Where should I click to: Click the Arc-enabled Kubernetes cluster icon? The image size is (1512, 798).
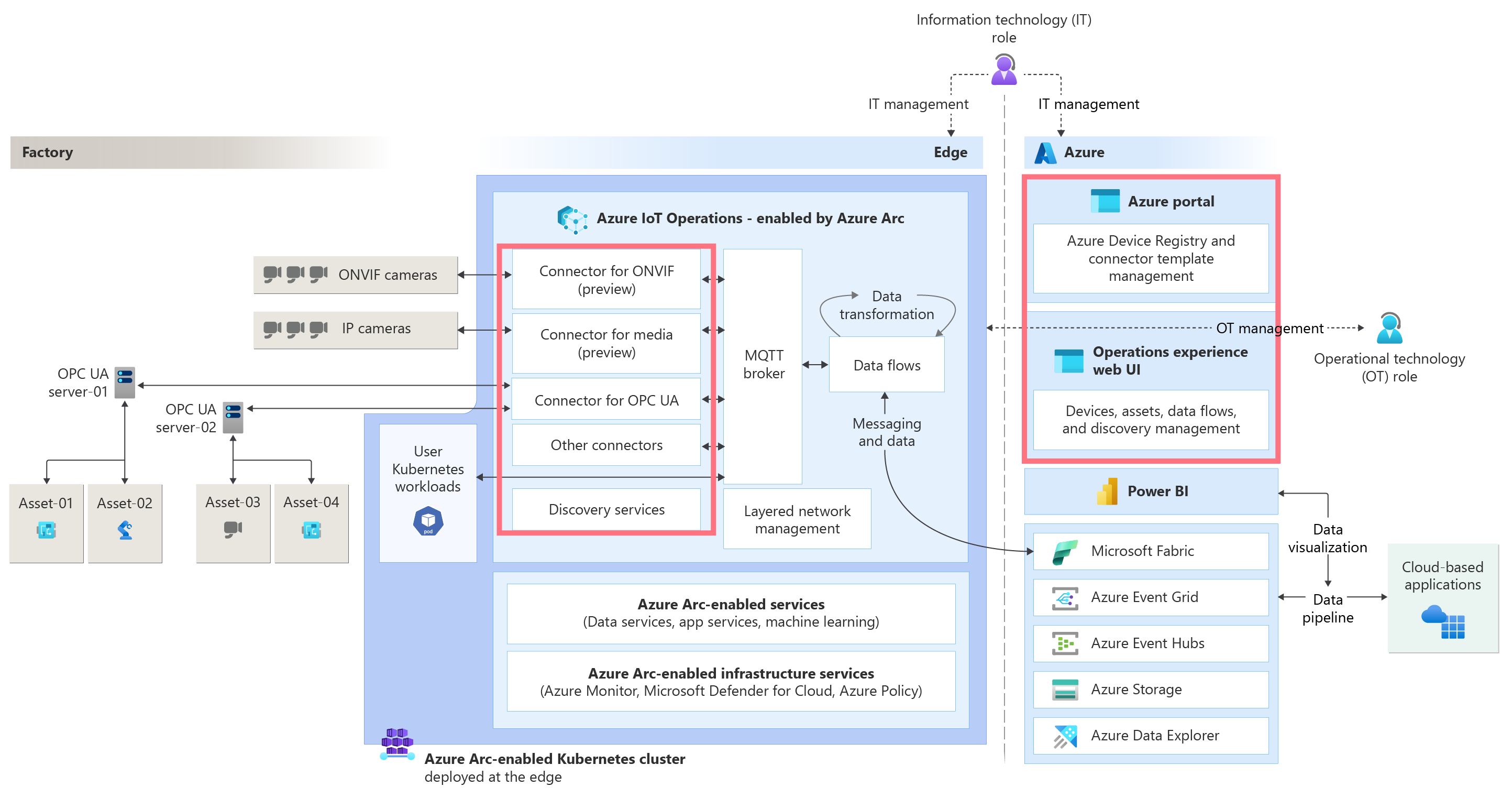click(x=398, y=744)
